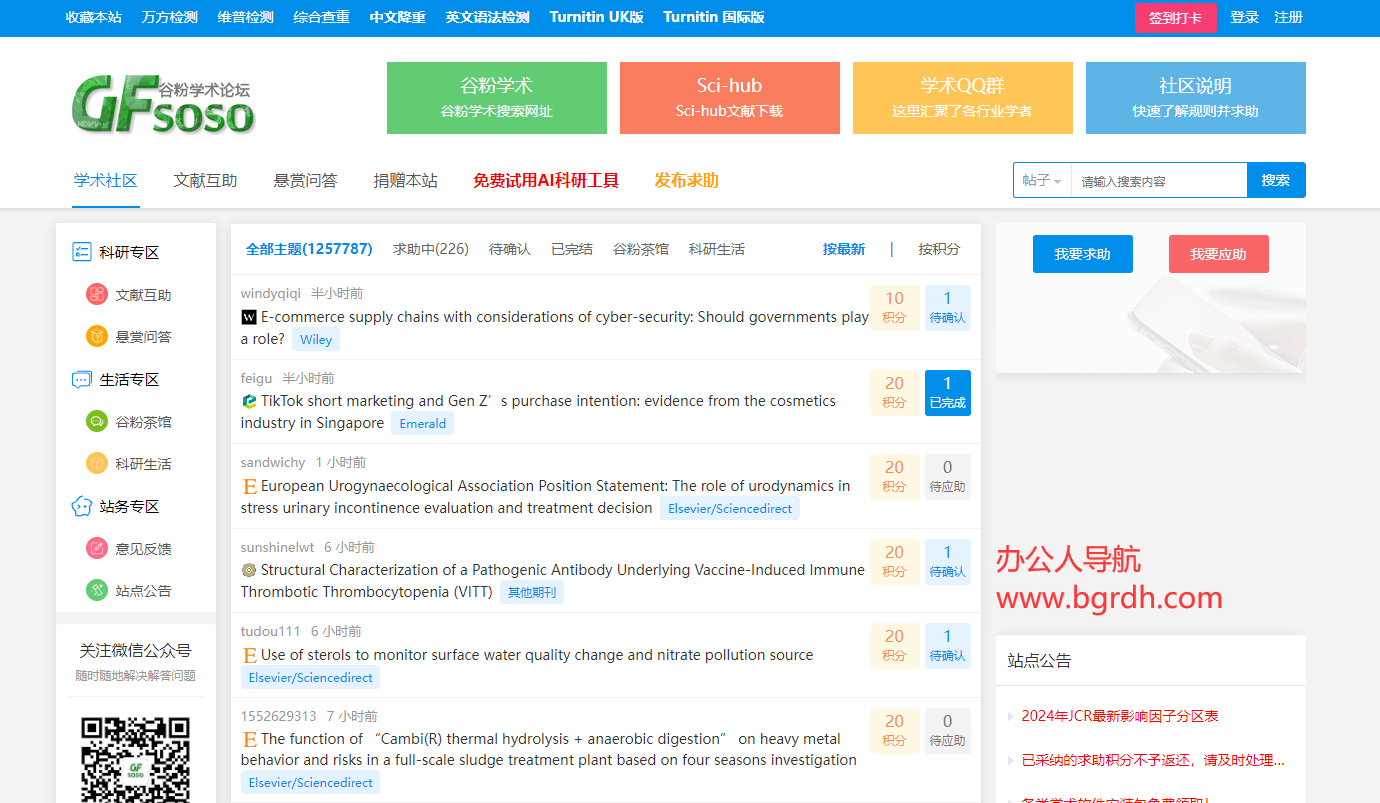Click the orange Sci-hub download tile
The image size is (1380, 803).
tap(729, 98)
